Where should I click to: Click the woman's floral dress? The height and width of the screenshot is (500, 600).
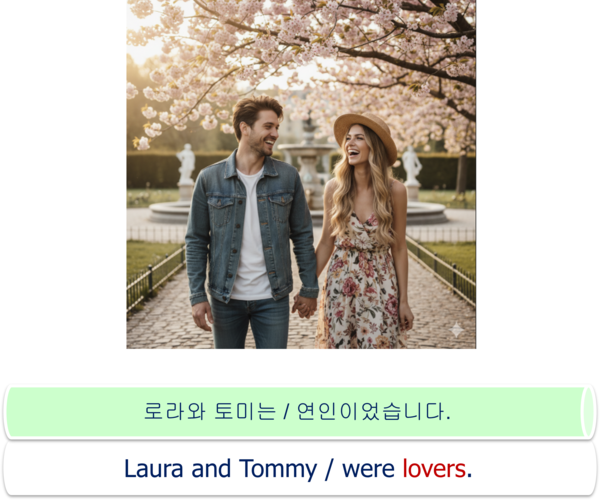pos(361,283)
